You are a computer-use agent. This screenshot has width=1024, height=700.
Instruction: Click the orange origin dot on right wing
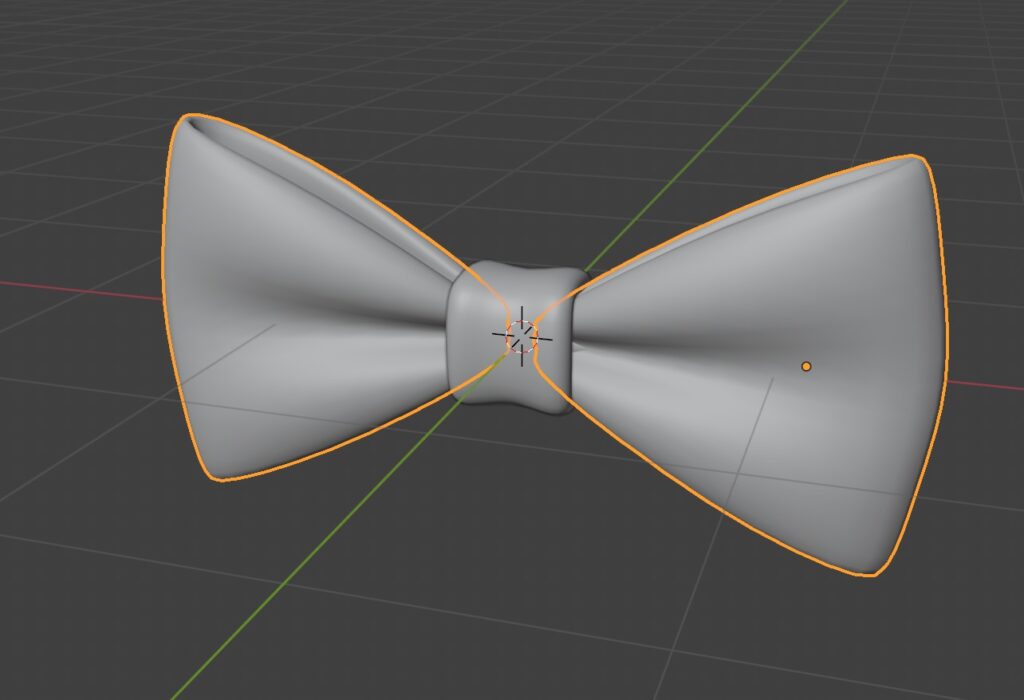pos(806,367)
